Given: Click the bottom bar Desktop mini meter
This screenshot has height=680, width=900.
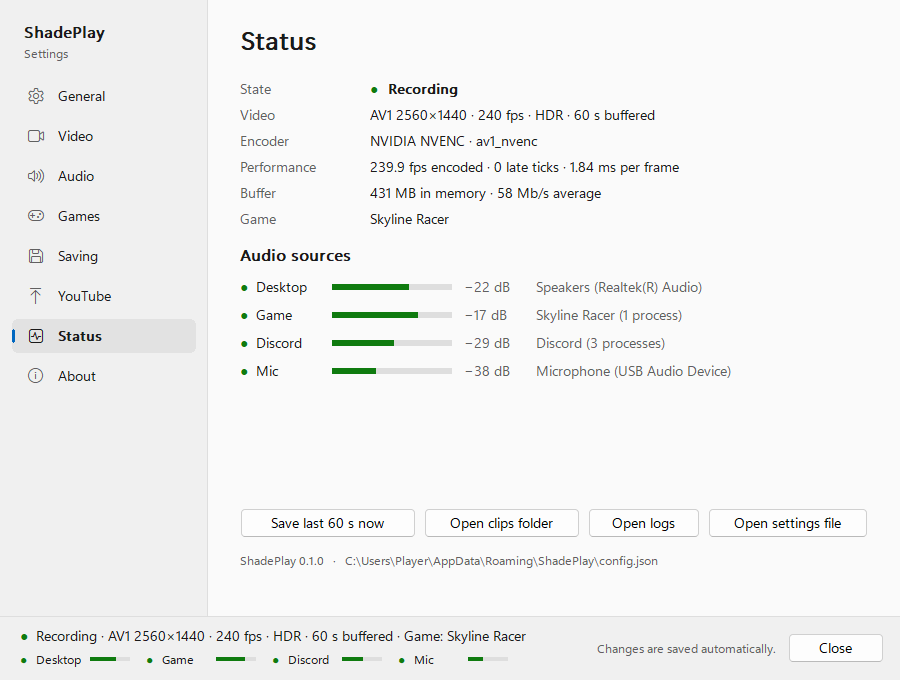Looking at the screenshot, I should click(110, 659).
